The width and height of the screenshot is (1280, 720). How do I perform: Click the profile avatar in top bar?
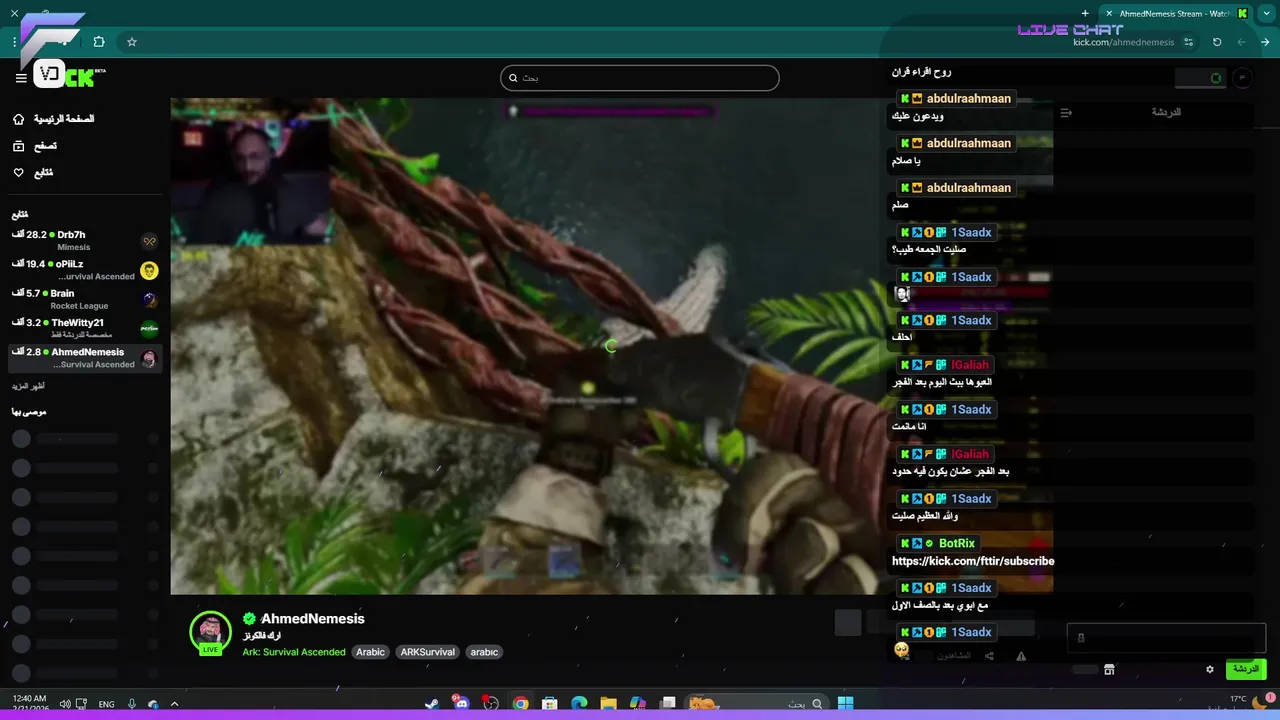coord(1242,78)
